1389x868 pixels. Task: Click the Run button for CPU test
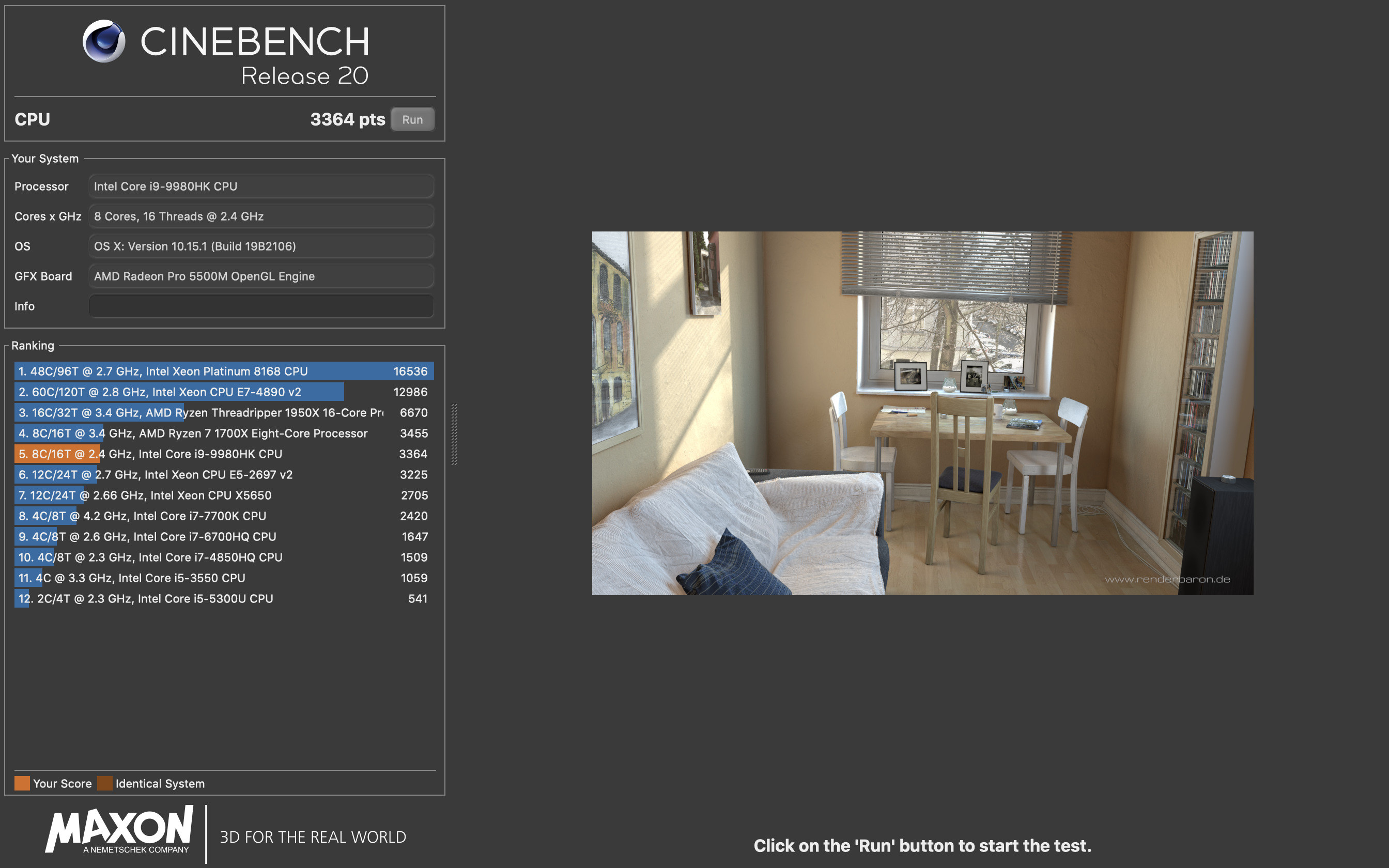412,119
